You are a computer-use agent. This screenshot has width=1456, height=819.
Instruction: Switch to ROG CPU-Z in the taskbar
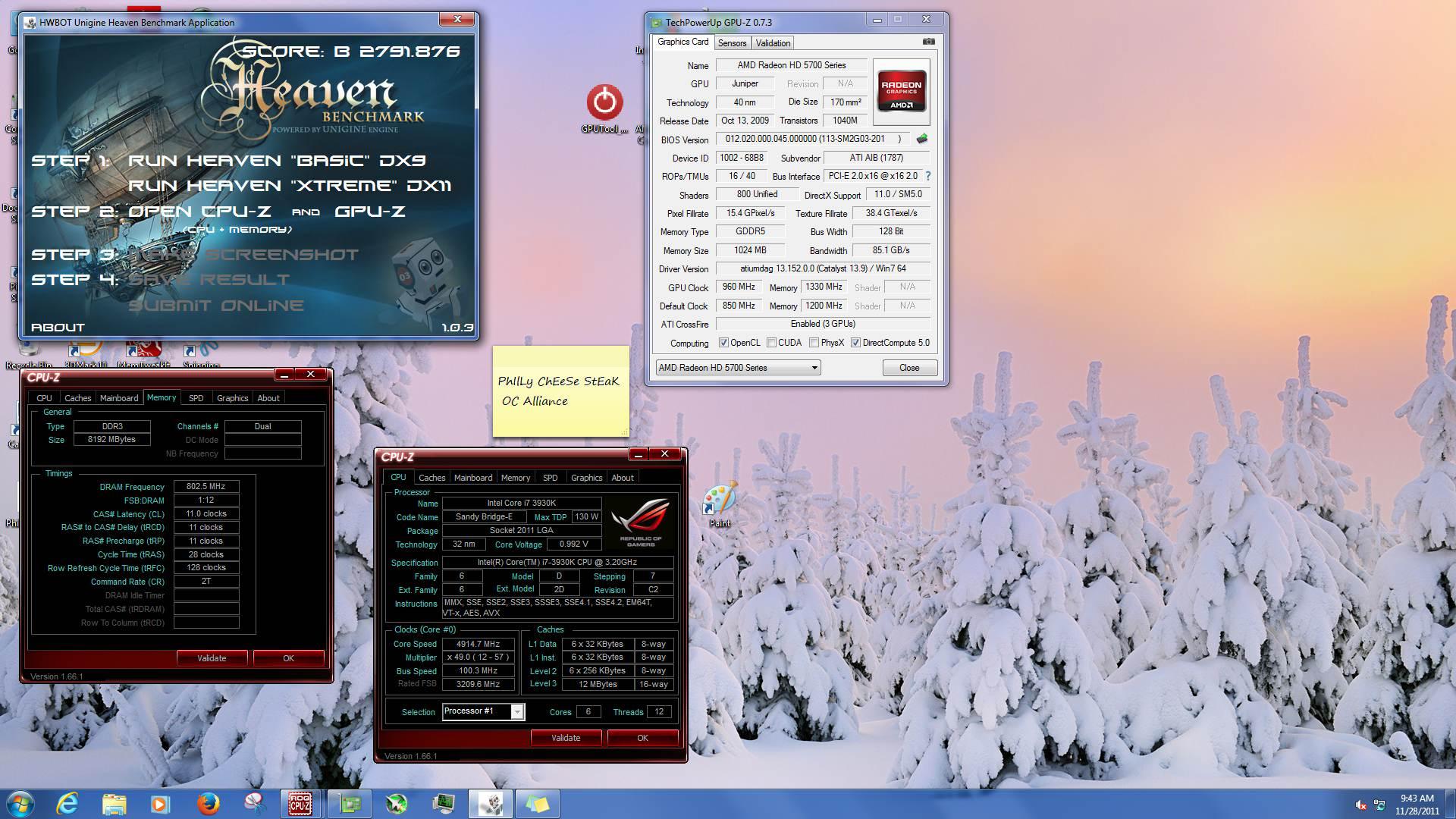(300, 803)
